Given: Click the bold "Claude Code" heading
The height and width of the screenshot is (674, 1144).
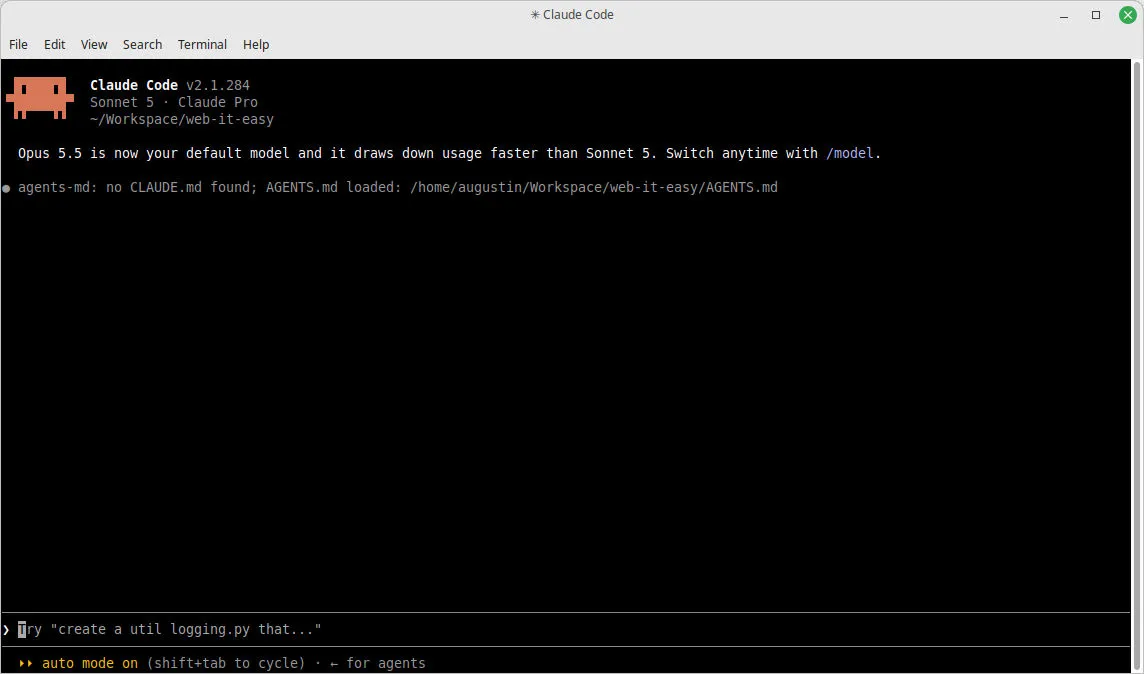Looking at the screenshot, I should [134, 85].
